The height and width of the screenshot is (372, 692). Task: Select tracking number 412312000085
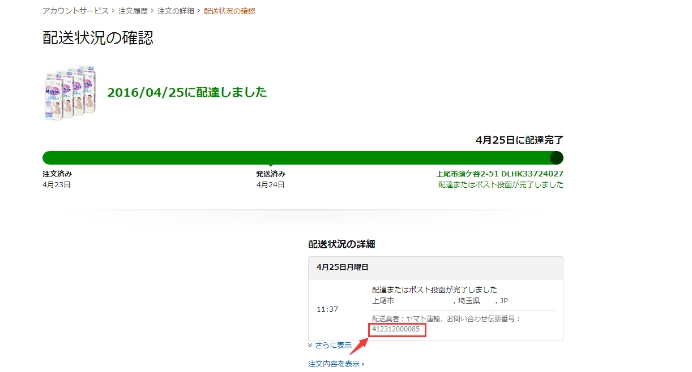pyautogui.click(x=396, y=329)
